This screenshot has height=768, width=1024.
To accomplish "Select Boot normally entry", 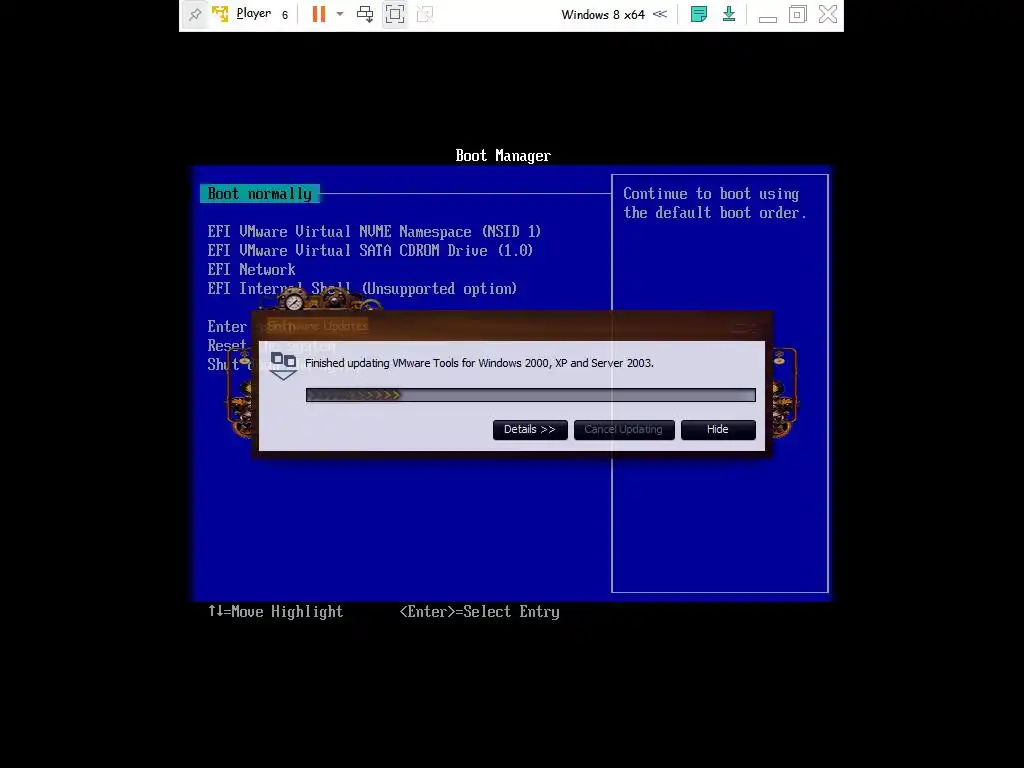I will click(260, 194).
